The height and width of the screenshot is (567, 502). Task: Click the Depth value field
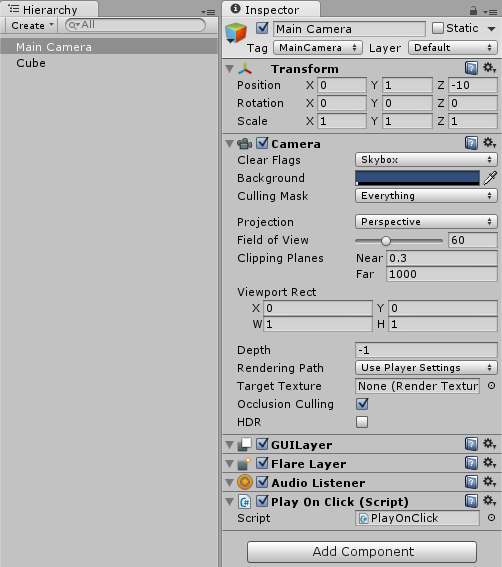click(426, 350)
